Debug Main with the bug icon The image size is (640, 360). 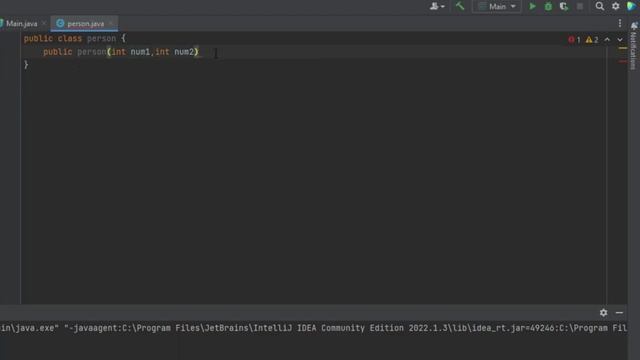click(548, 7)
